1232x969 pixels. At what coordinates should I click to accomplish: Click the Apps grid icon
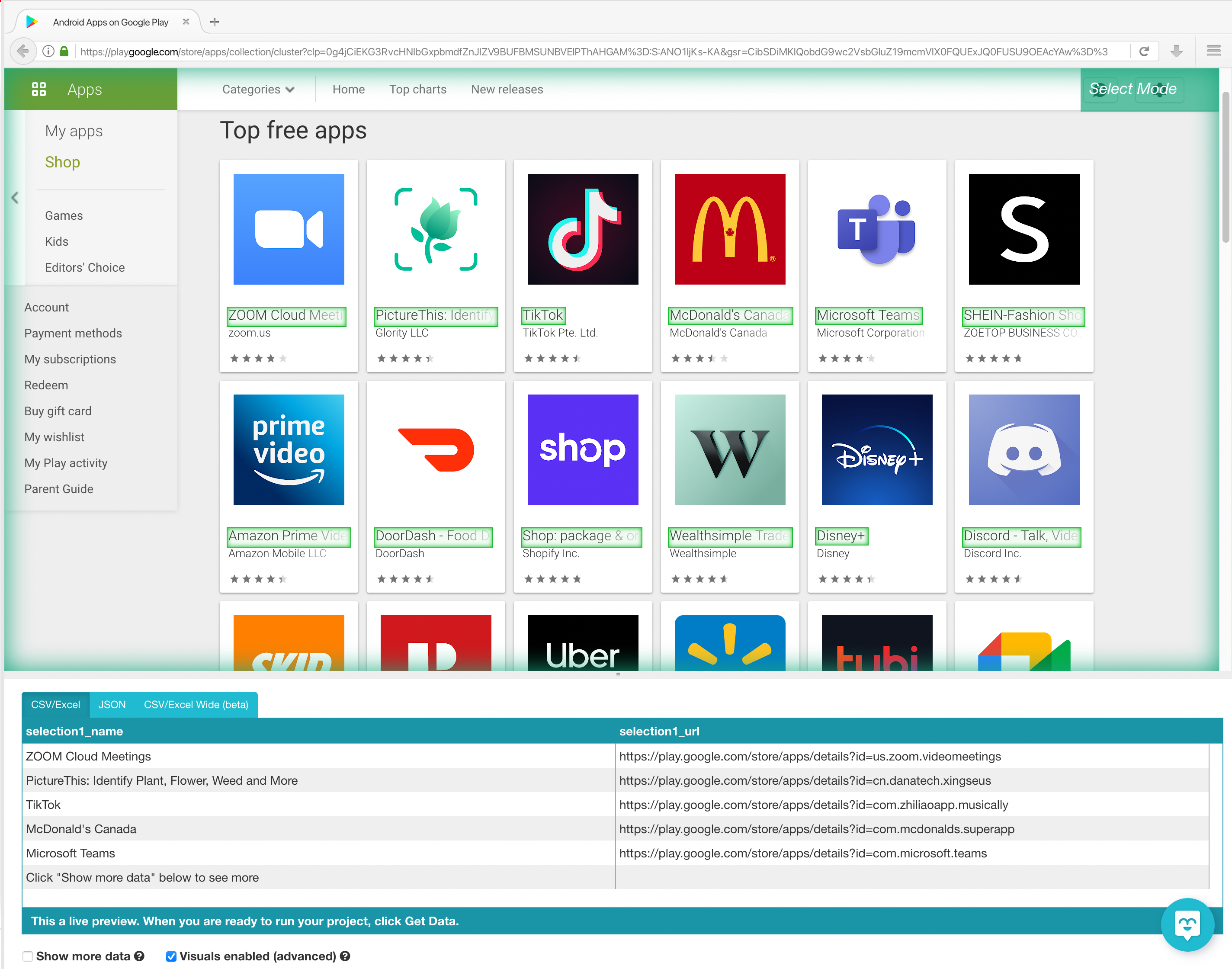(38, 89)
